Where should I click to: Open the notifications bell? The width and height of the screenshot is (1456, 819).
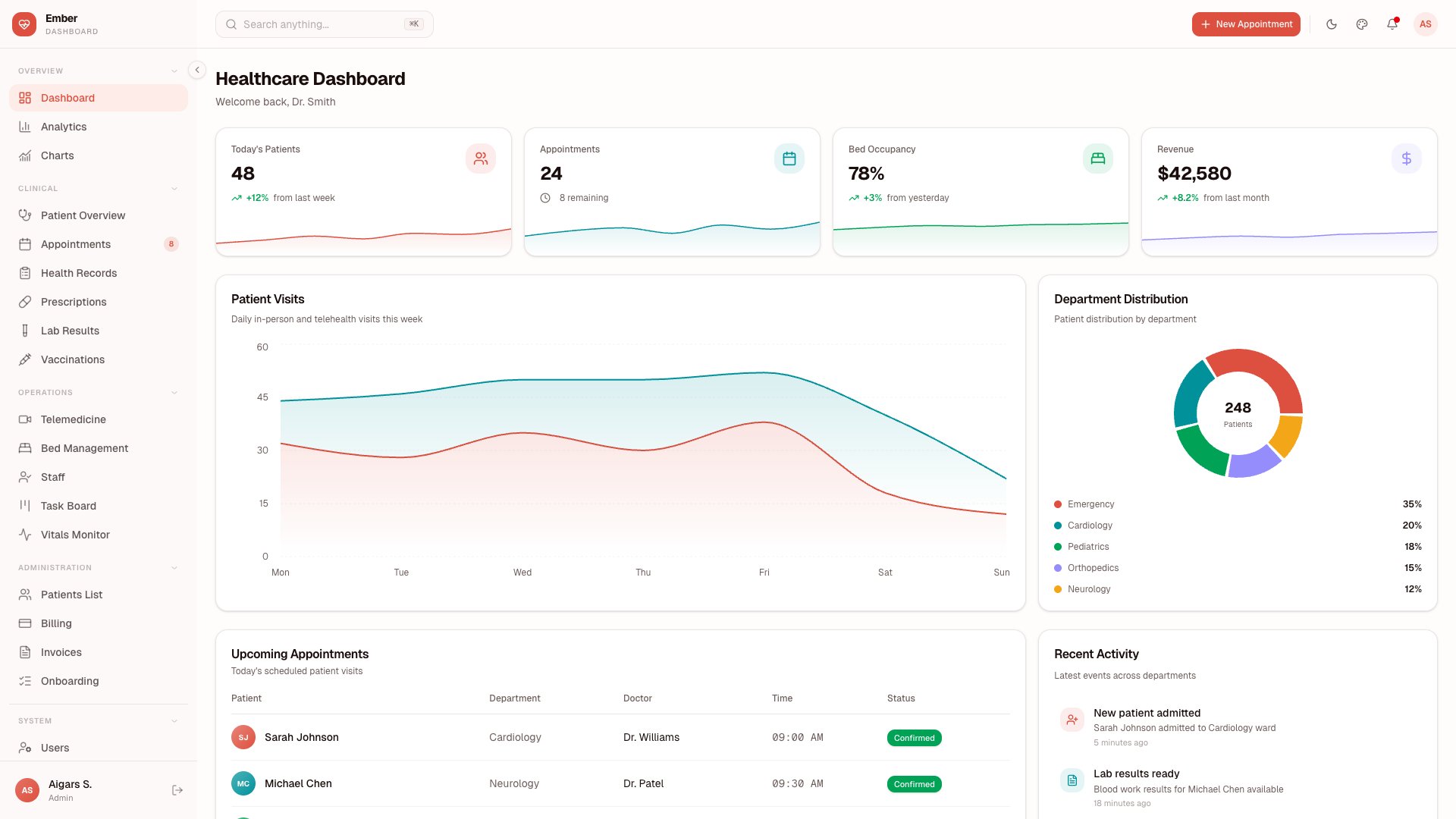1392,24
